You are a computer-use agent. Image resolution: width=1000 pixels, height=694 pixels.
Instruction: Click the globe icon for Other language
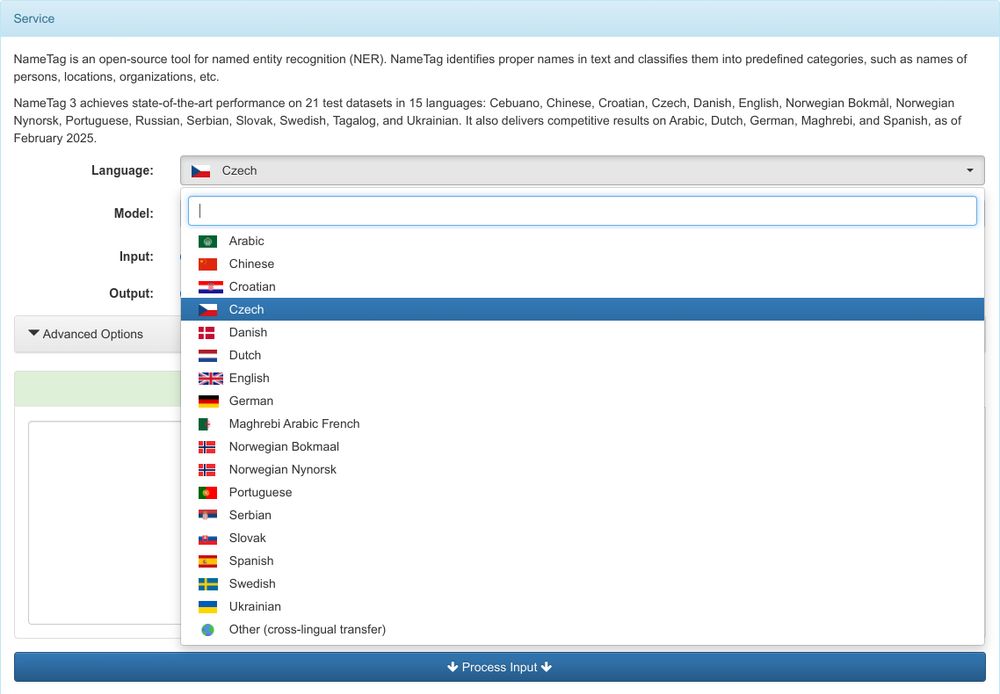pyautogui.click(x=207, y=630)
